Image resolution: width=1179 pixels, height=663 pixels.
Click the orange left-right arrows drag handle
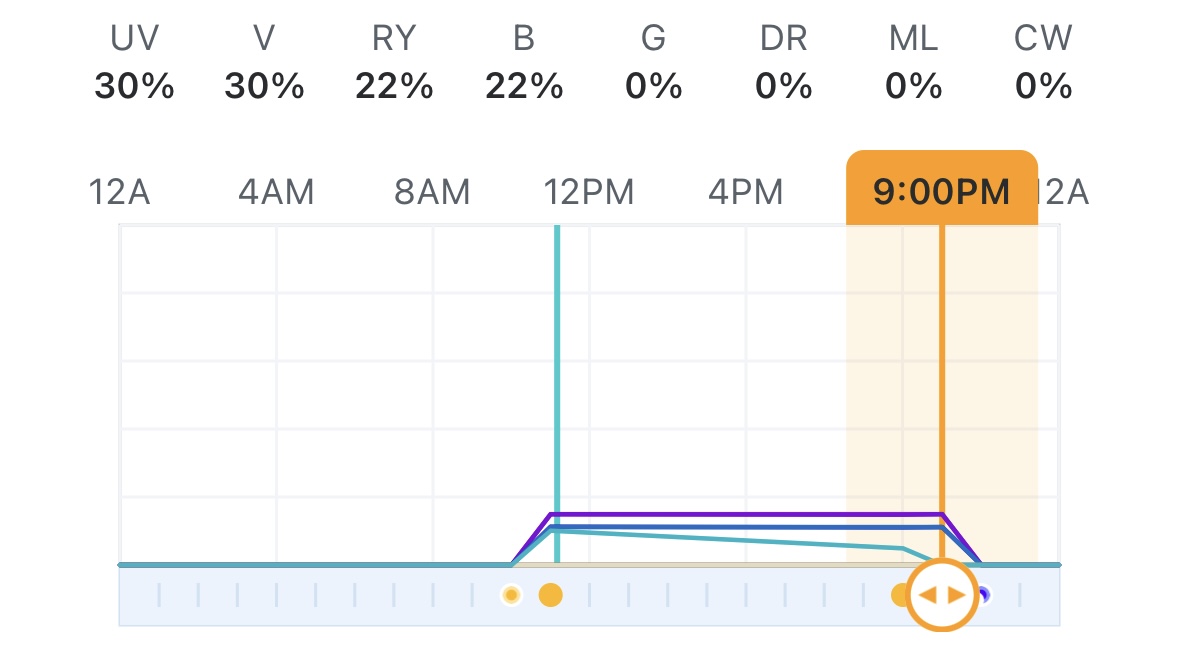[941, 595]
